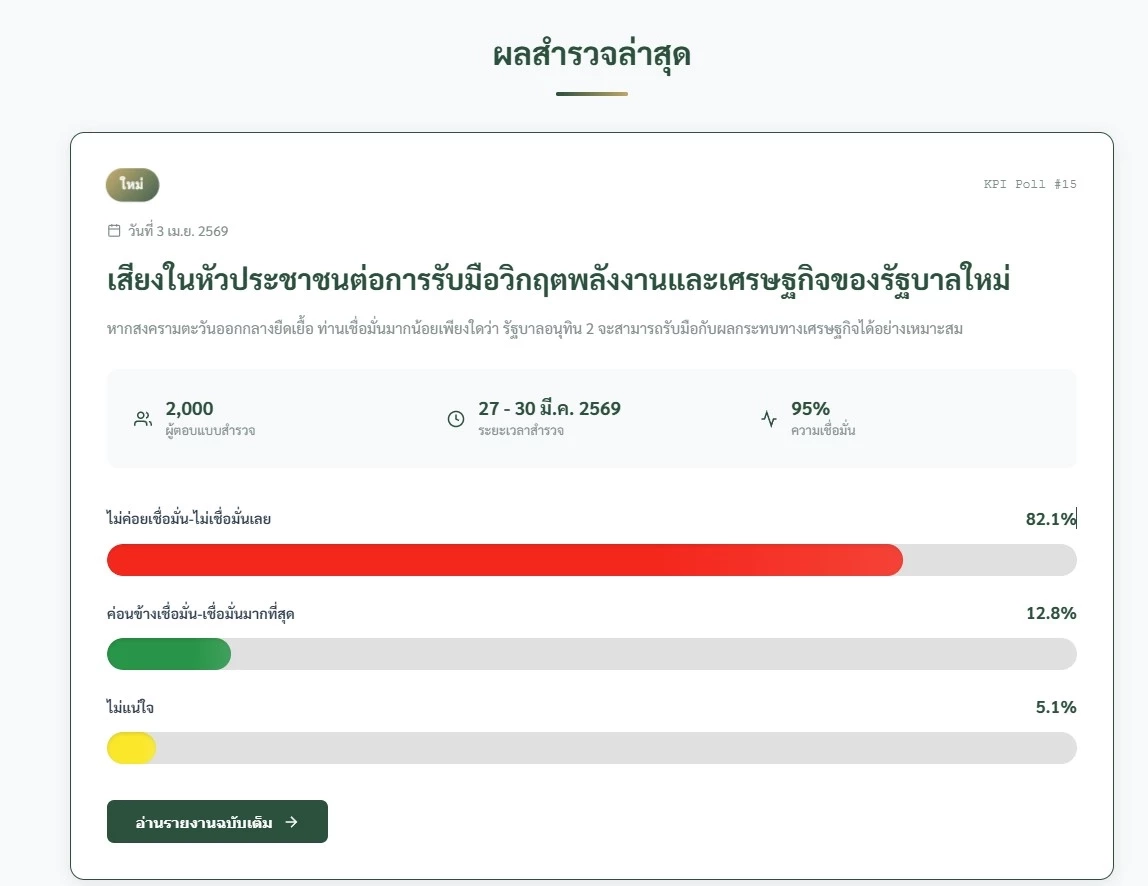Open the "อ่านรายงานฉบับเต็ม" full report button

click(x=217, y=821)
